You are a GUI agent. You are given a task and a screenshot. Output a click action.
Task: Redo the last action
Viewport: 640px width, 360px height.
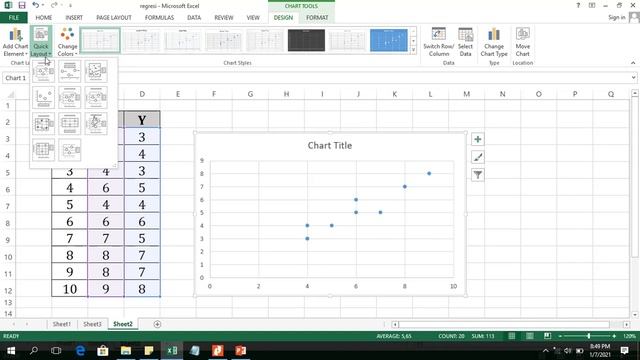tap(54, 5)
